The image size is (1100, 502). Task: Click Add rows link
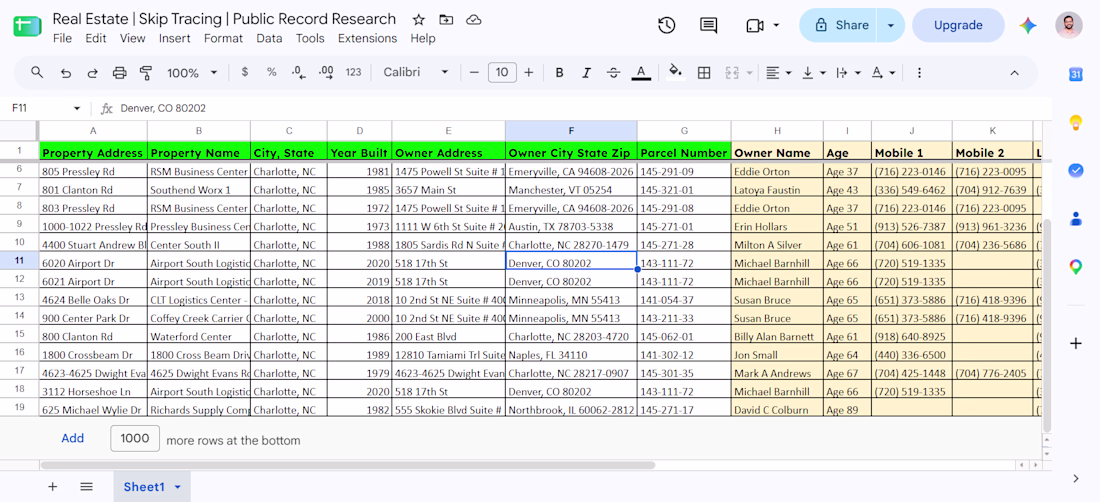coord(73,438)
